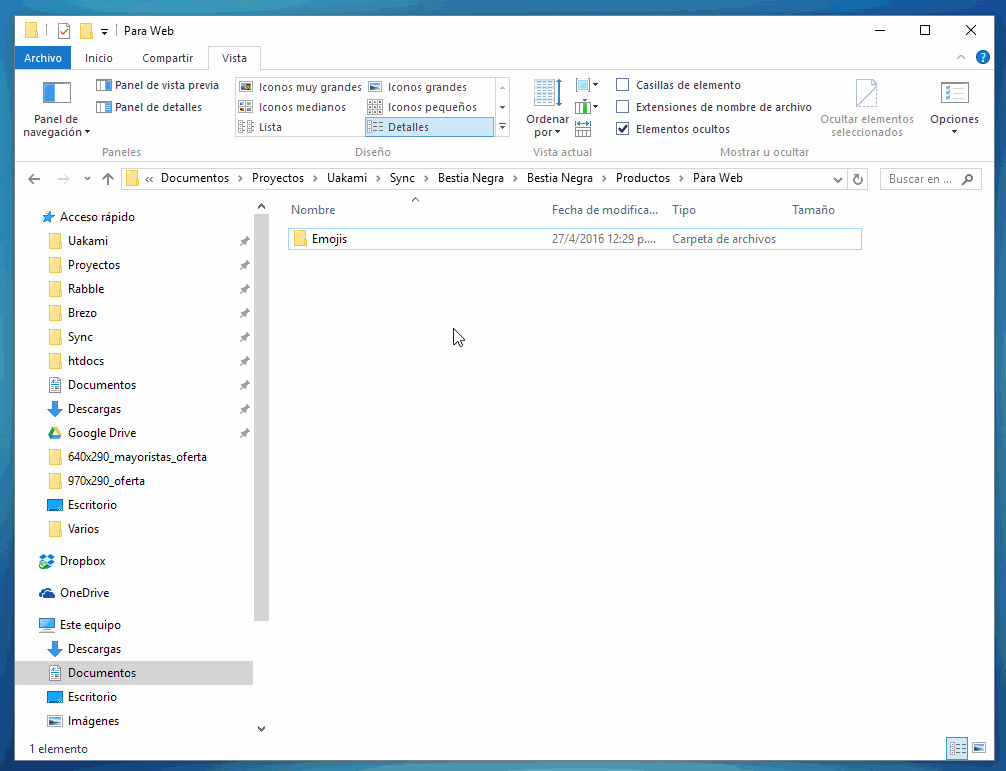1006x771 pixels.
Task: Click size all columns to fit icon
Action: (583, 128)
